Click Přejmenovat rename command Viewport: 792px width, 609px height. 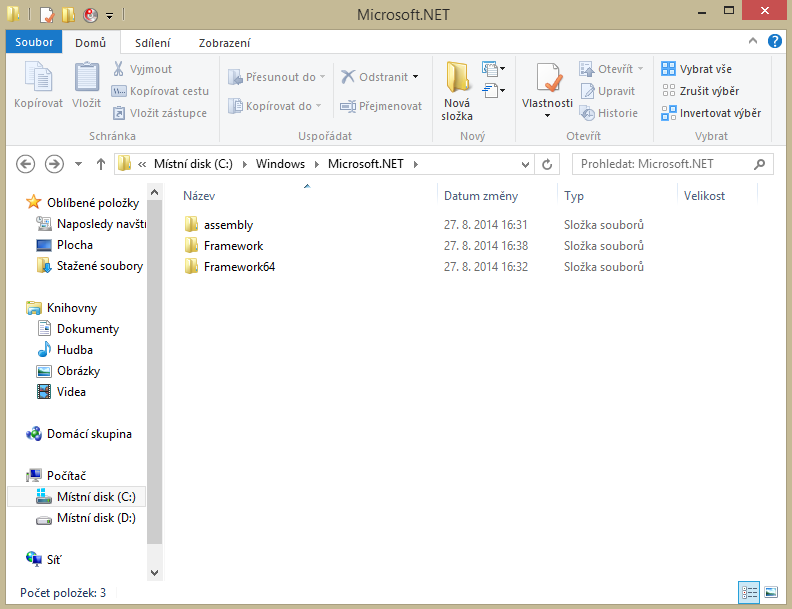(381, 106)
